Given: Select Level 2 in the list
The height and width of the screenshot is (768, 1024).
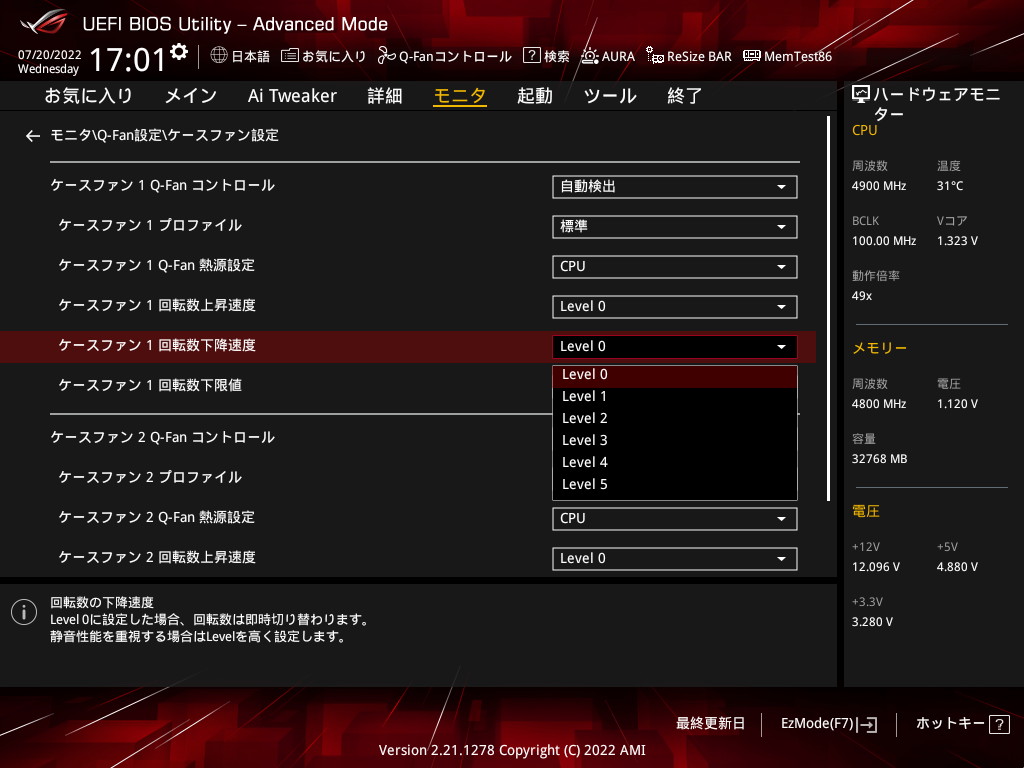Looking at the screenshot, I should coord(675,419).
